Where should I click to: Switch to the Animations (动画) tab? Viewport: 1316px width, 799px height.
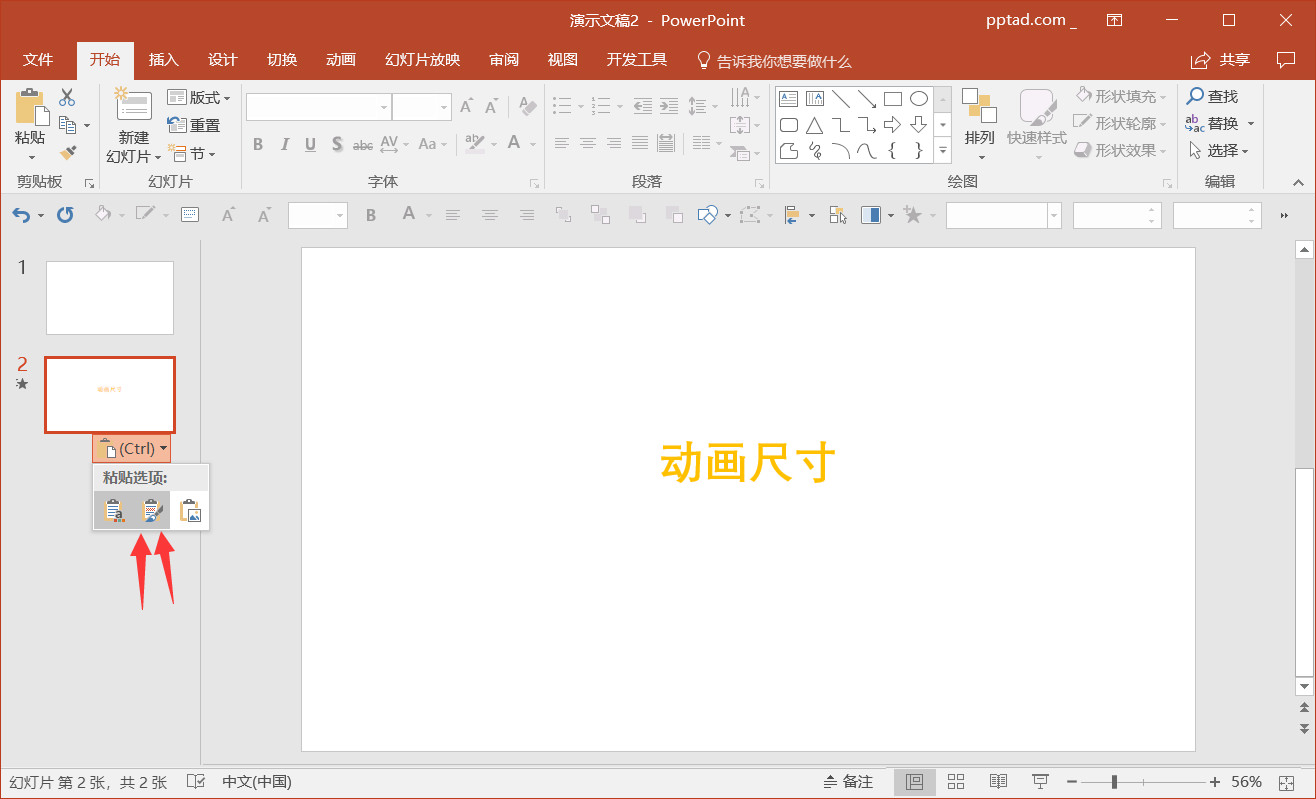coord(341,60)
